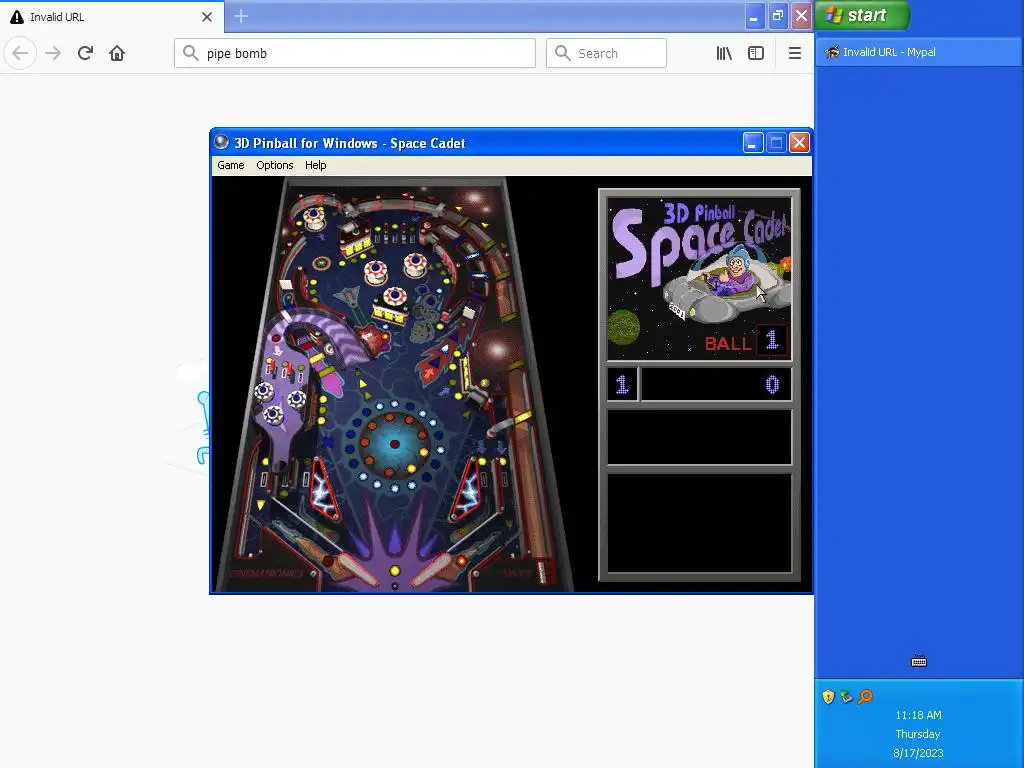The width and height of the screenshot is (1024, 768).
Task: Click the Space Cadet logo image
Action: pos(699,279)
